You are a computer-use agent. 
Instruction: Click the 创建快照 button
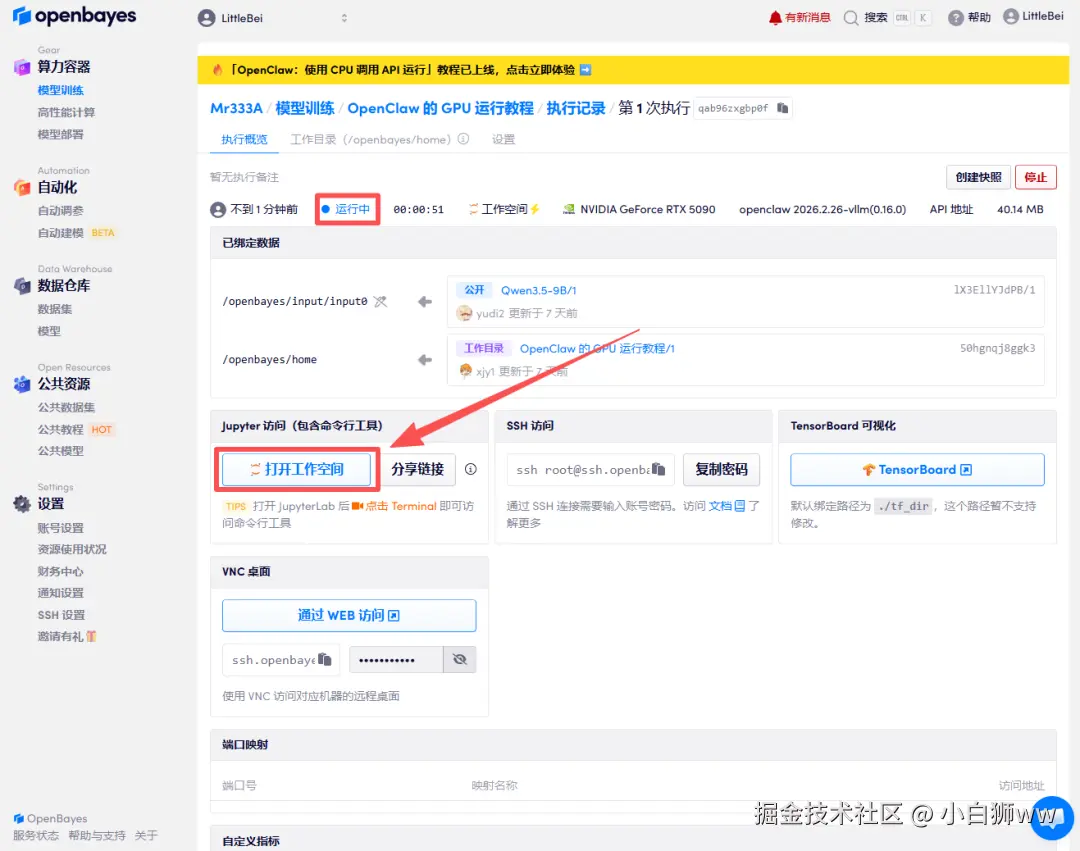(978, 177)
